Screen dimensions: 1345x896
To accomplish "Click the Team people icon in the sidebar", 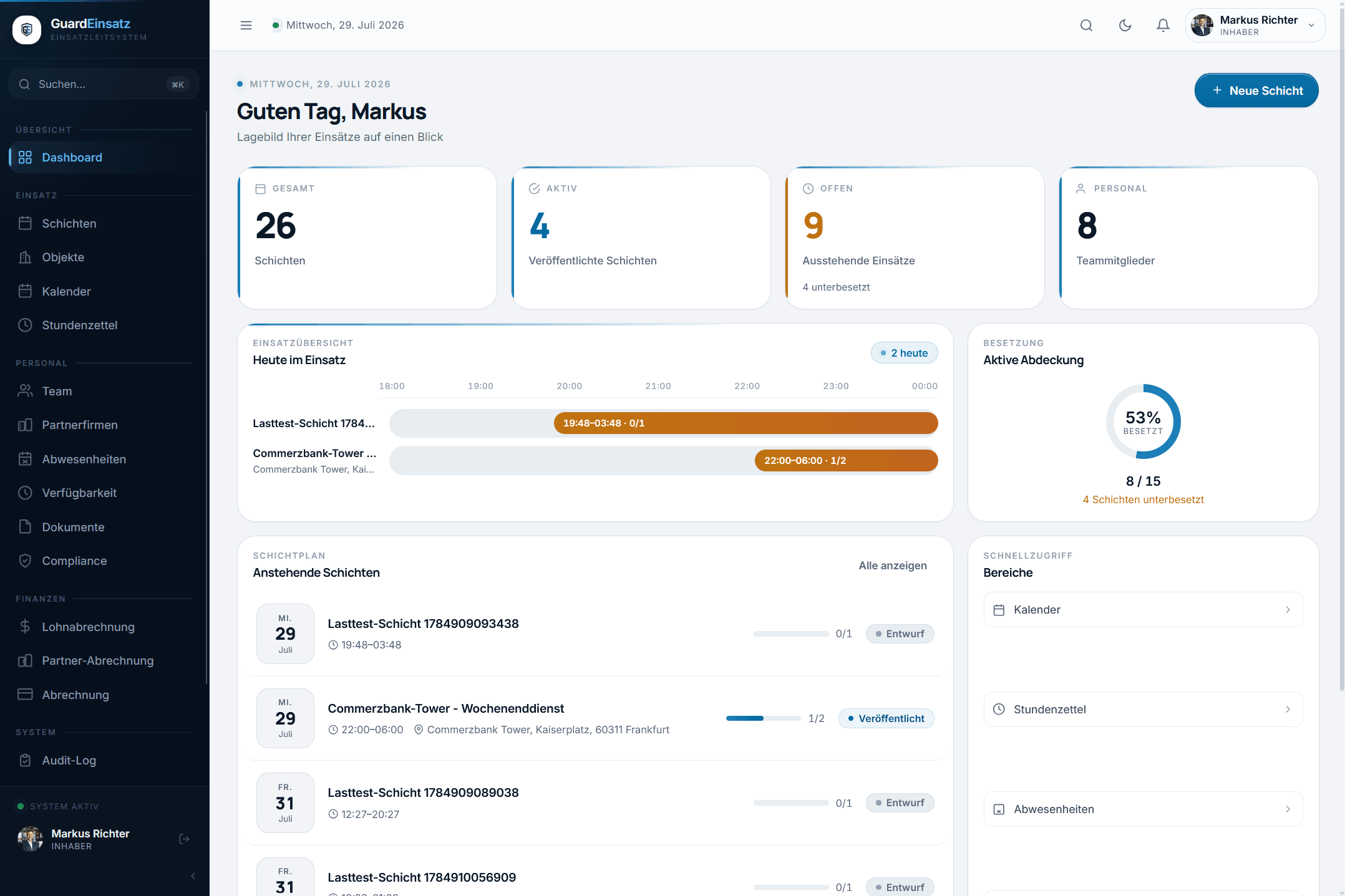I will [25, 391].
